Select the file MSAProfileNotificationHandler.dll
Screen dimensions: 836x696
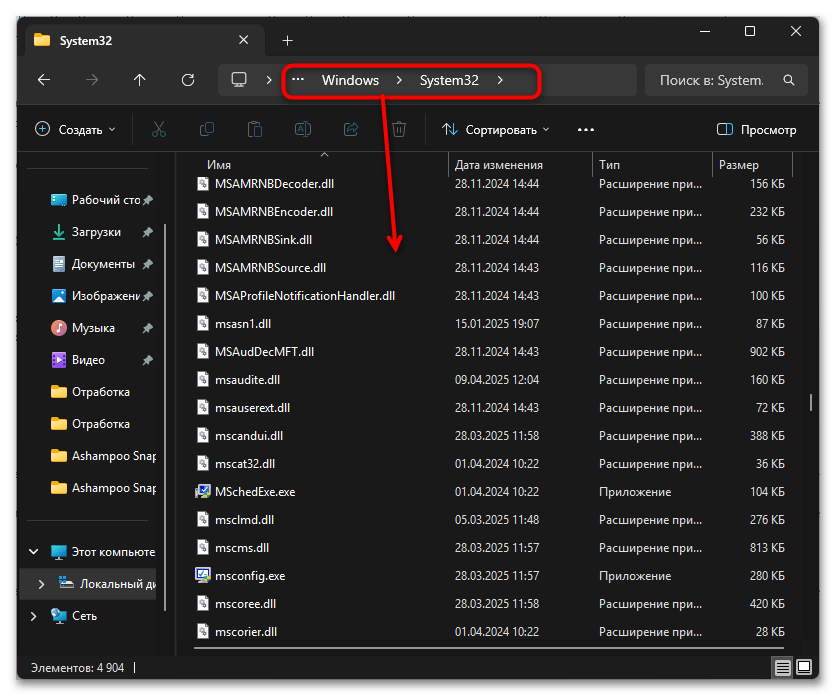click(x=305, y=296)
